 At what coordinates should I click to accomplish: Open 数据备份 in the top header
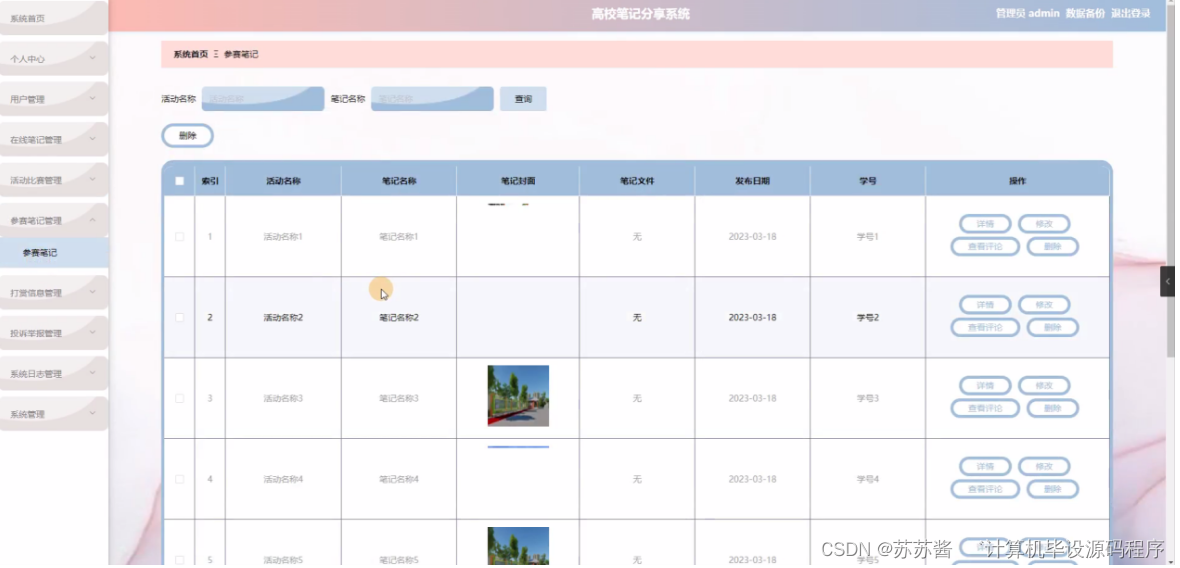pos(1085,14)
